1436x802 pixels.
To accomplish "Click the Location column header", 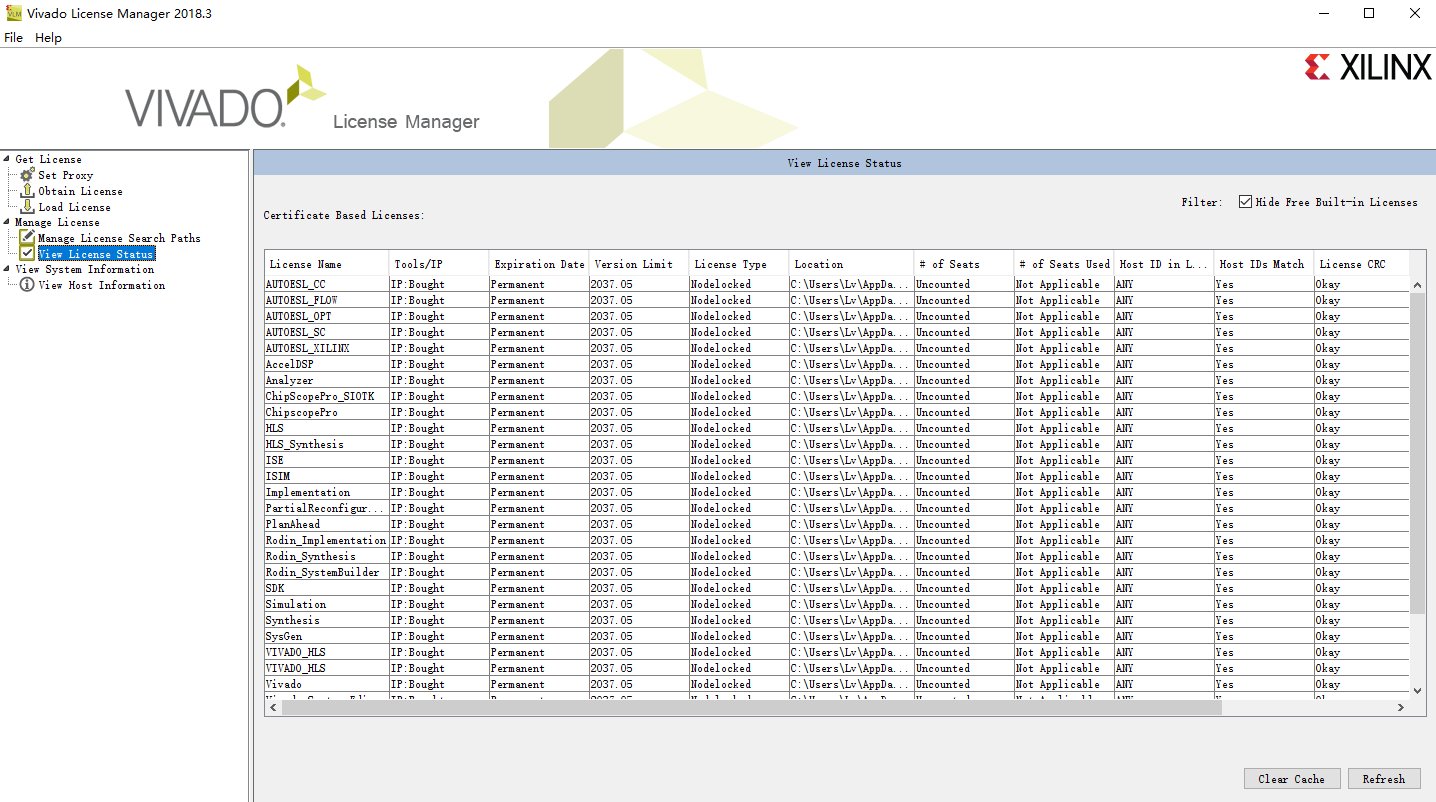I will [x=851, y=264].
